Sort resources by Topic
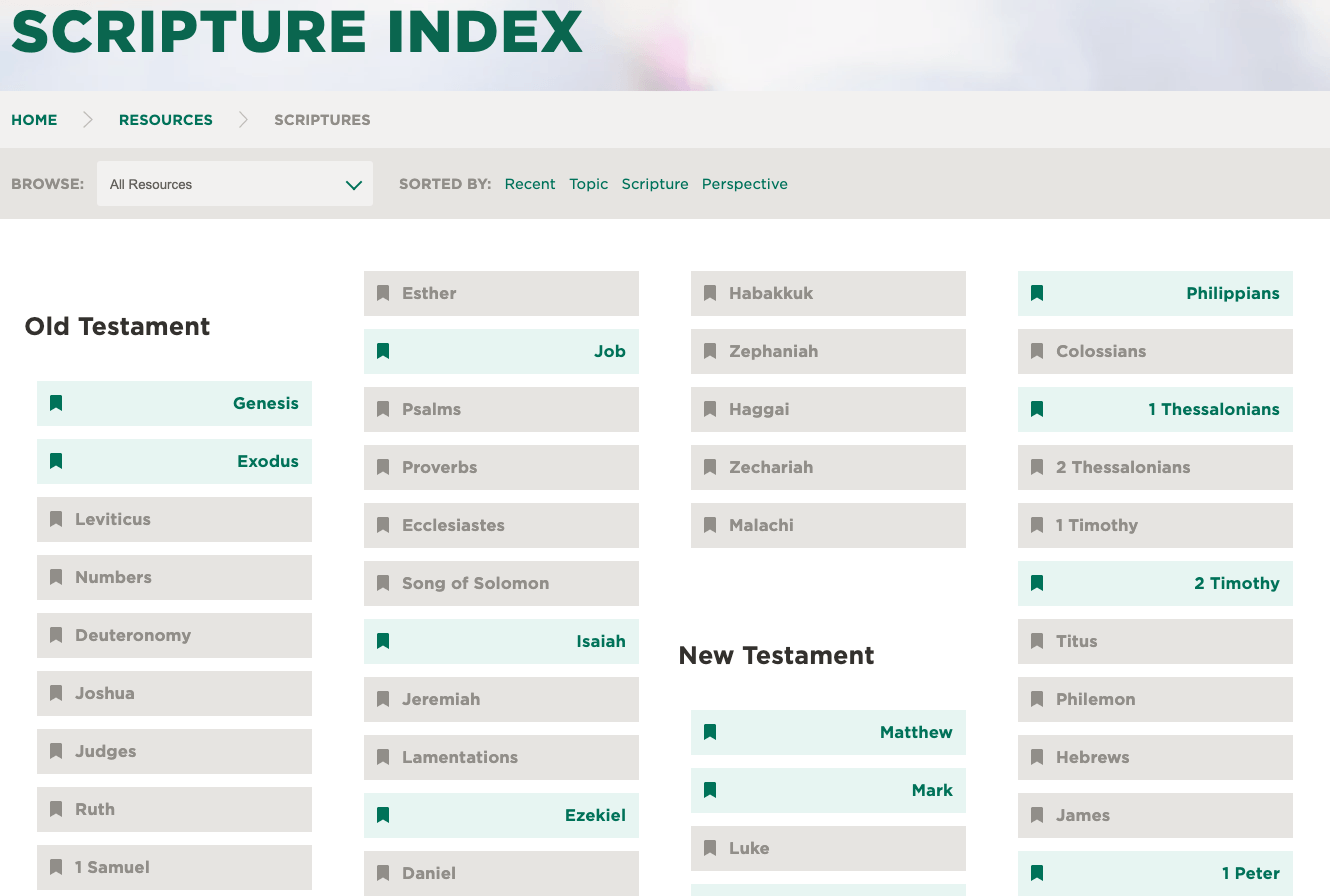 pos(588,184)
